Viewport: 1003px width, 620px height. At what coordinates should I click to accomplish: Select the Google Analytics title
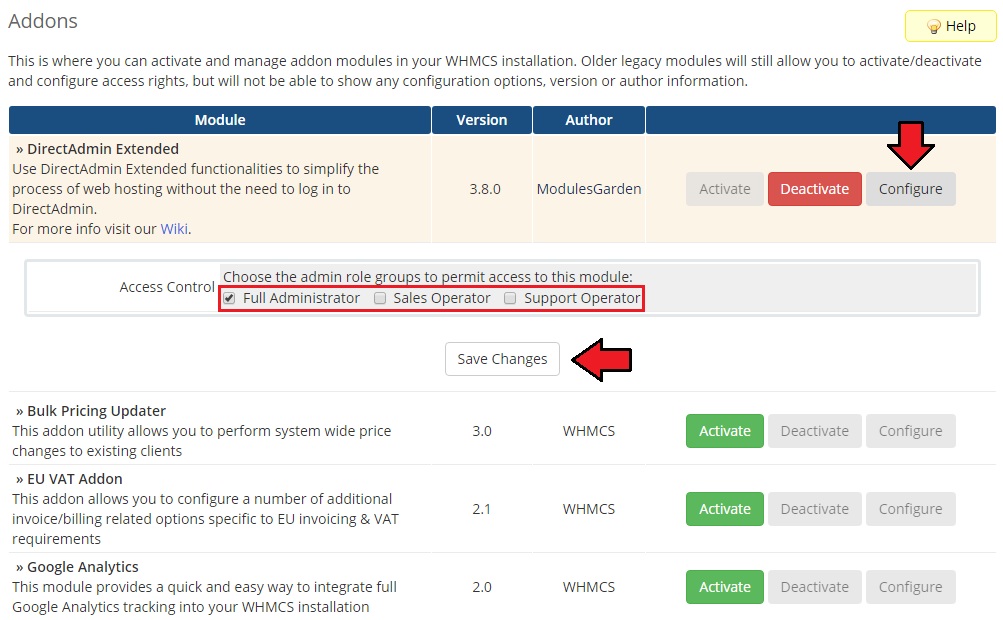click(x=83, y=567)
